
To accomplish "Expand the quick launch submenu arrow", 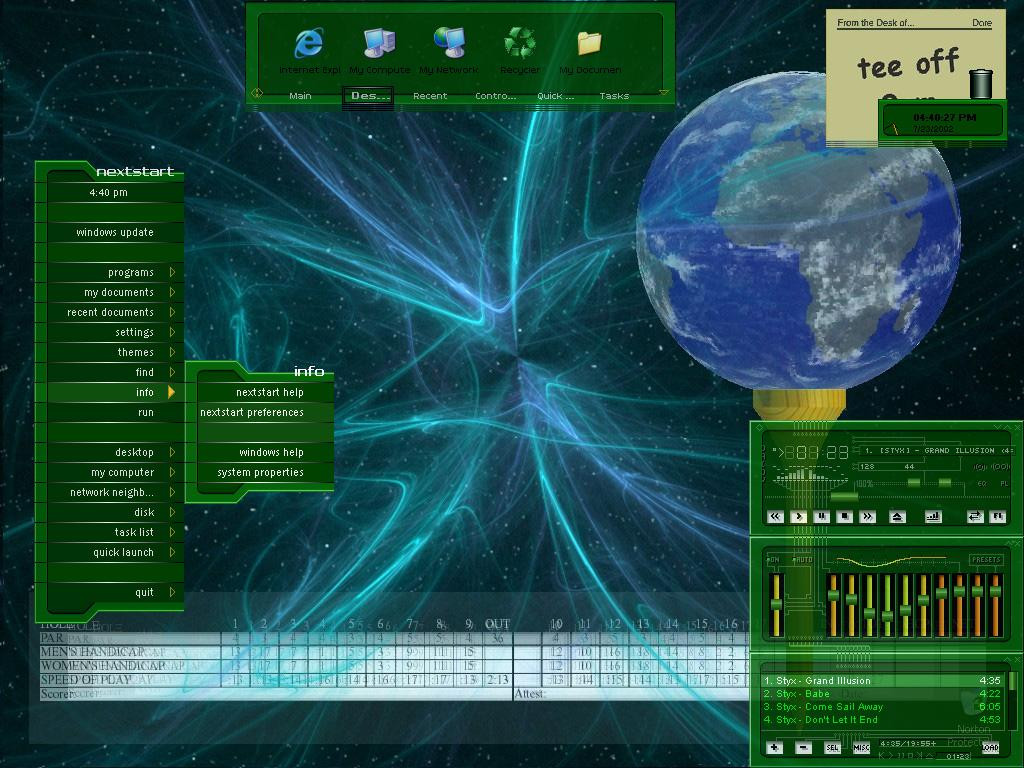I will click(x=172, y=552).
